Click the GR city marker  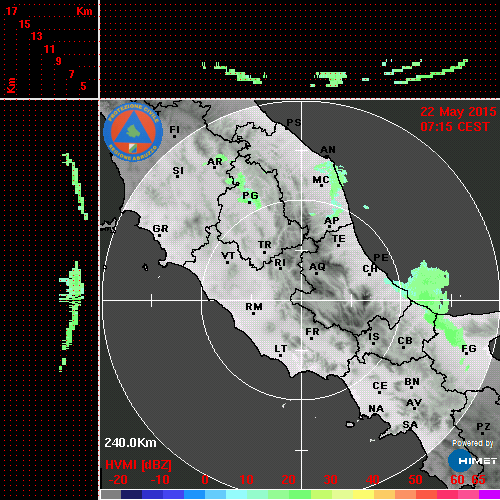point(160,230)
